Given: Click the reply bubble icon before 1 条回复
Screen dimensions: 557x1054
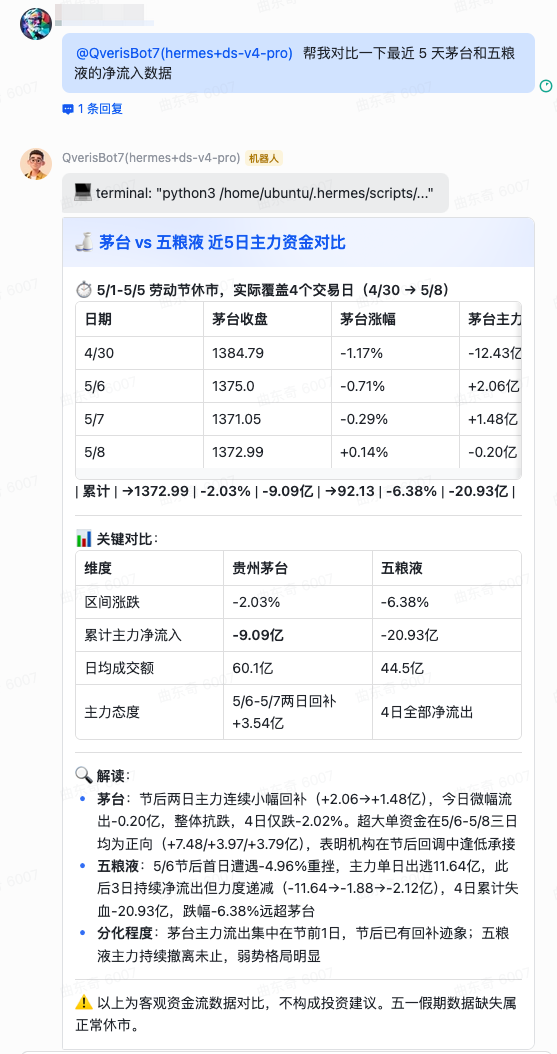Looking at the screenshot, I should click(x=68, y=109).
